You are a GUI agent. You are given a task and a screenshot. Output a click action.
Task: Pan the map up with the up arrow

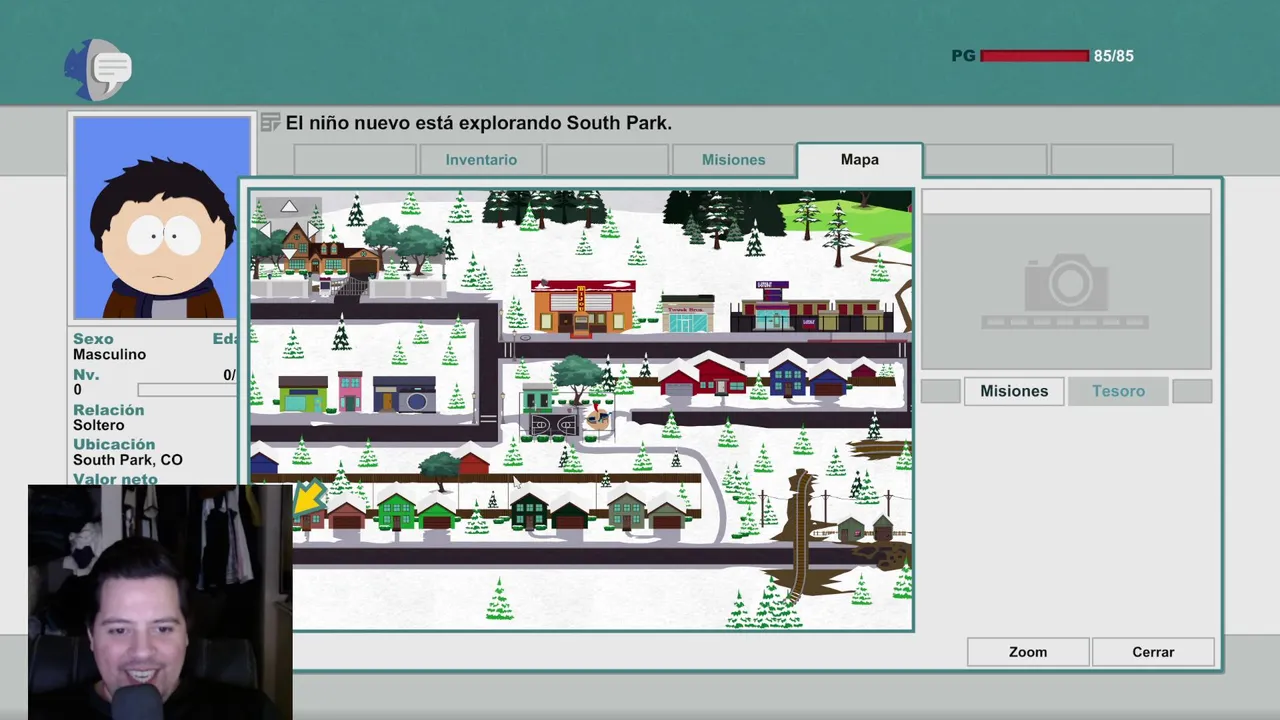click(289, 206)
